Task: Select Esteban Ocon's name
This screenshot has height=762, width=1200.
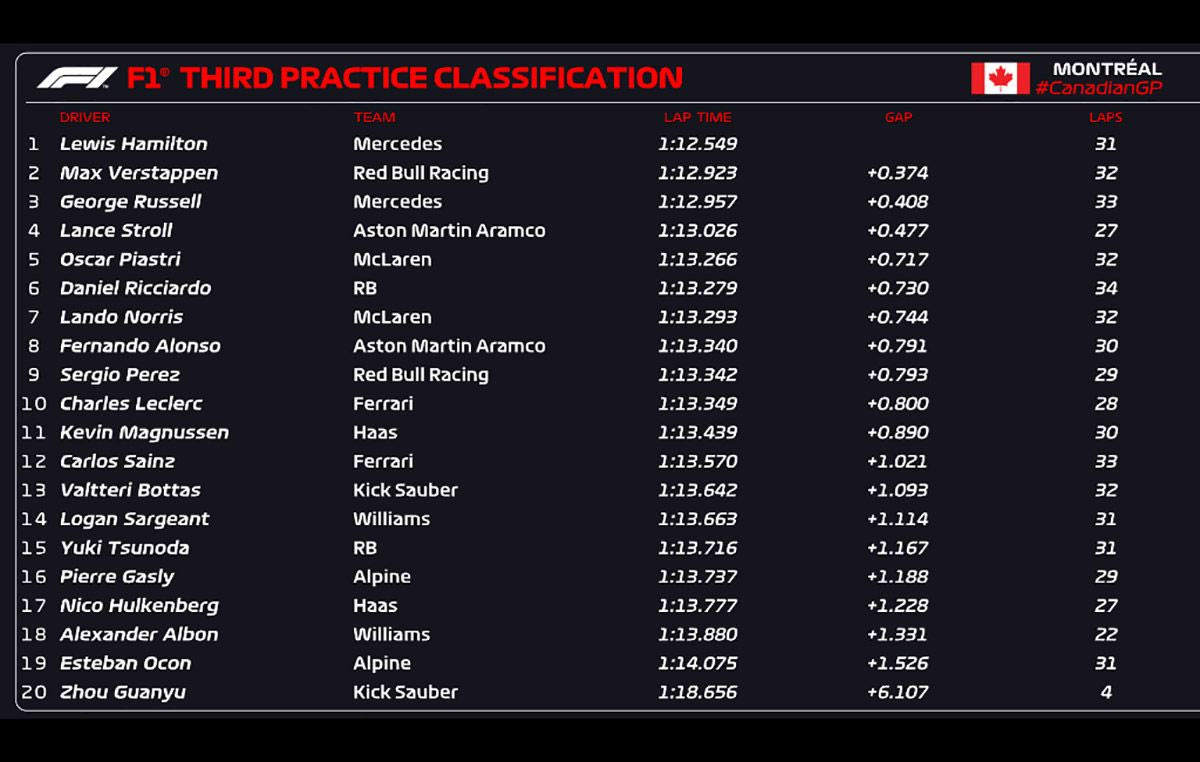Action: 125,663
